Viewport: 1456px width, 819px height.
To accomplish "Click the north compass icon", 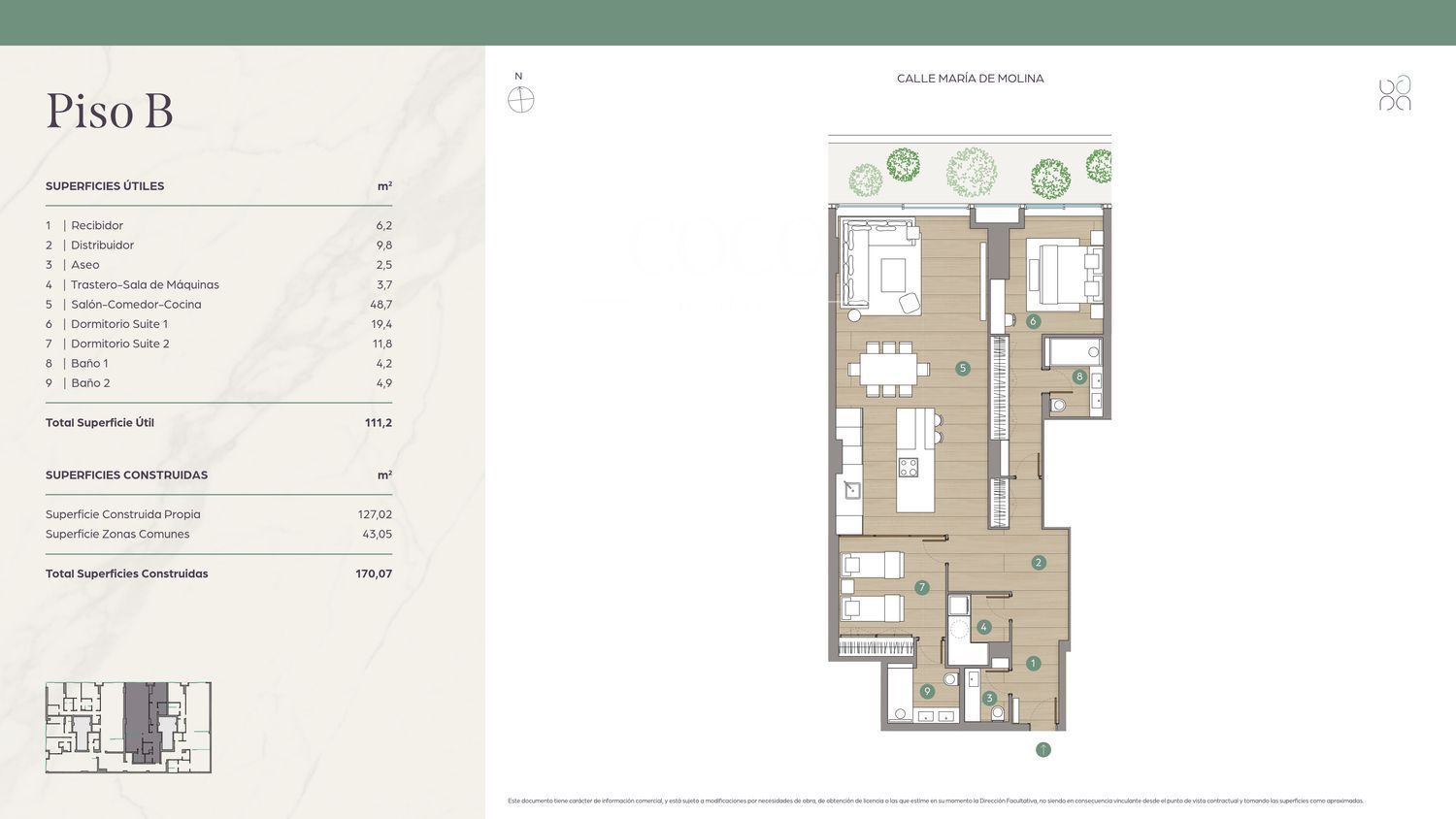I will click(x=521, y=99).
